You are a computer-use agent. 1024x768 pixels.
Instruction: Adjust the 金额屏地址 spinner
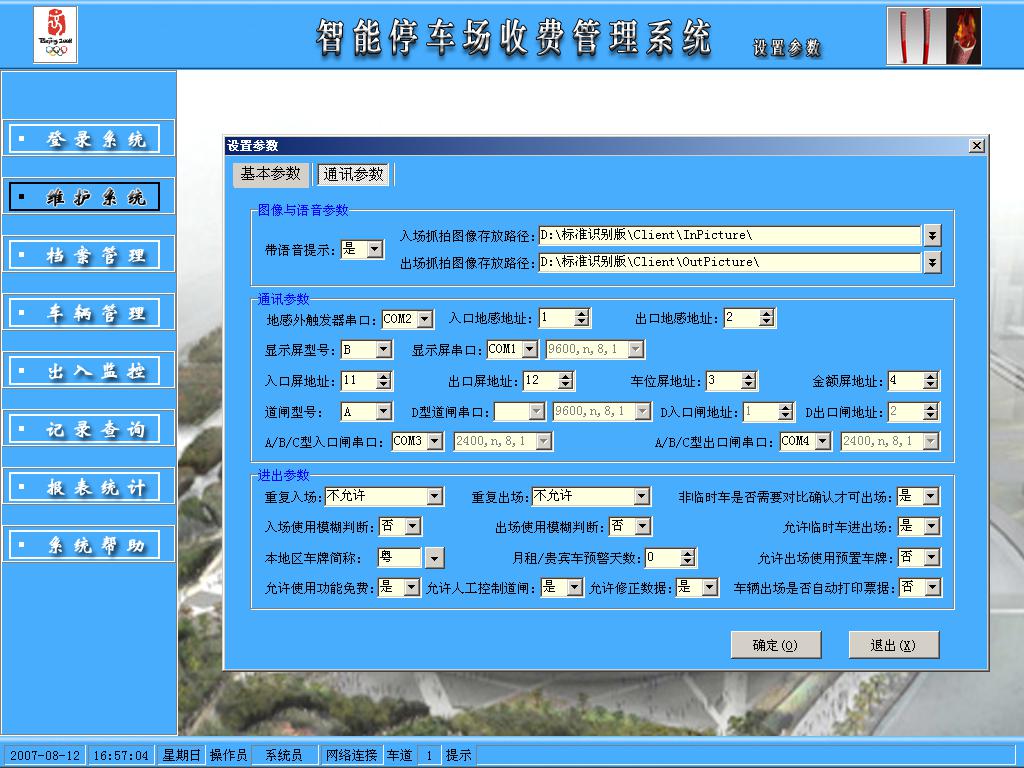931,381
